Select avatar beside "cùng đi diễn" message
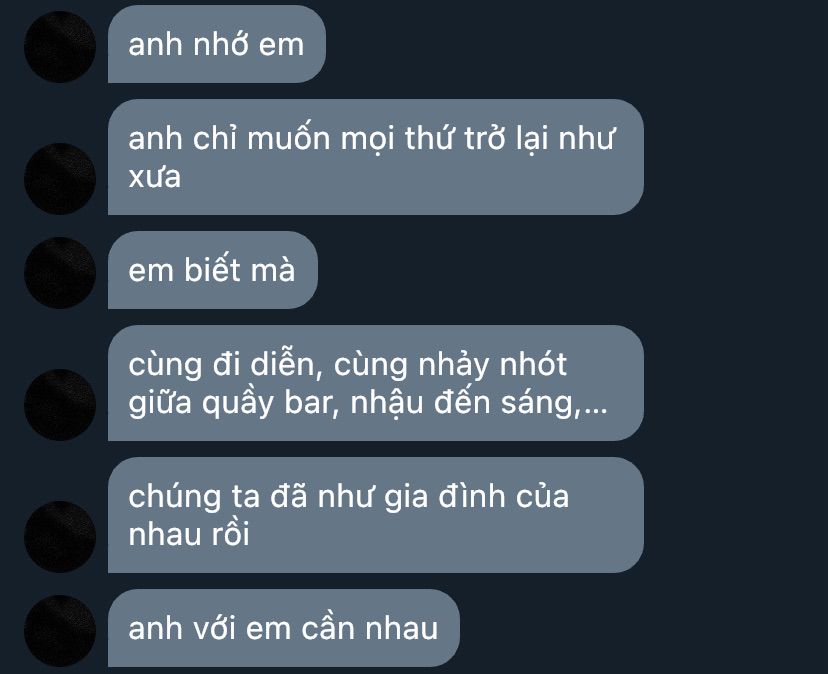Screen dimensions: 828x674 pos(60,405)
